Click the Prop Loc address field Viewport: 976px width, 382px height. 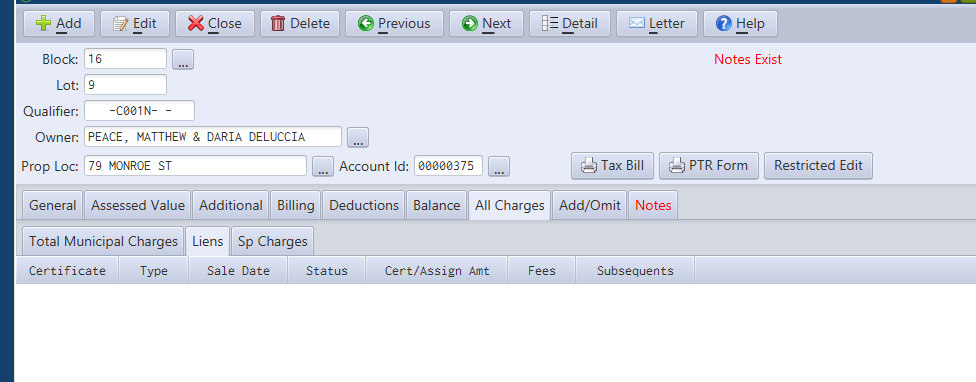(x=195, y=166)
